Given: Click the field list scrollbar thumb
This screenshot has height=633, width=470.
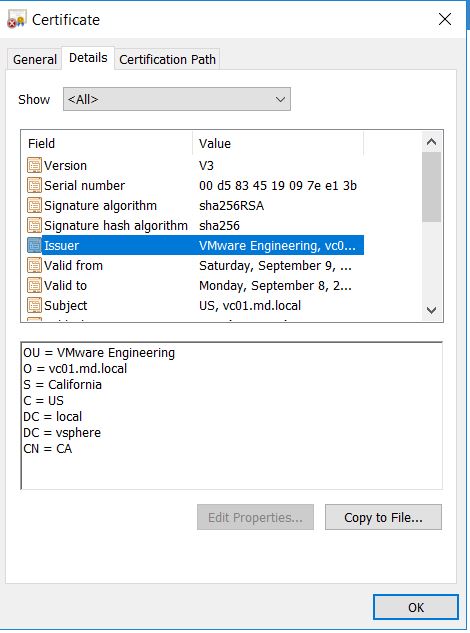Looking at the screenshot, I should pyautogui.click(x=431, y=187).
